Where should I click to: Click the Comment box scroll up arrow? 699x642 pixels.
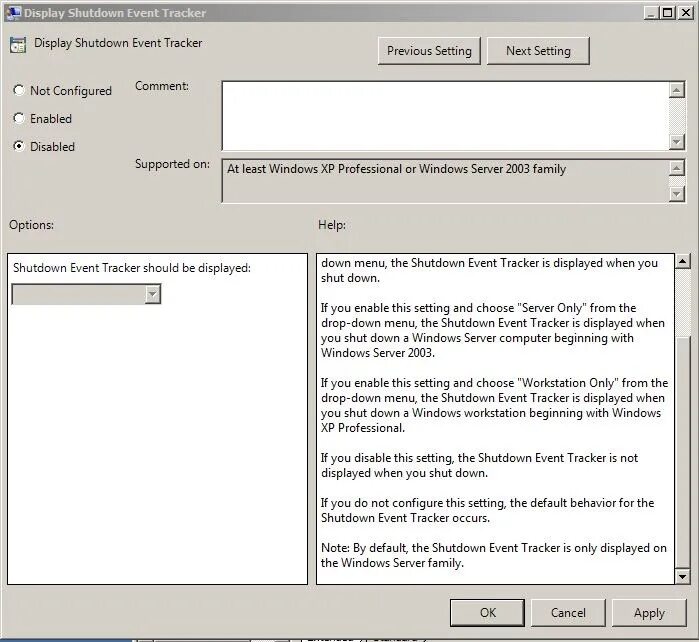click(677, 90)
